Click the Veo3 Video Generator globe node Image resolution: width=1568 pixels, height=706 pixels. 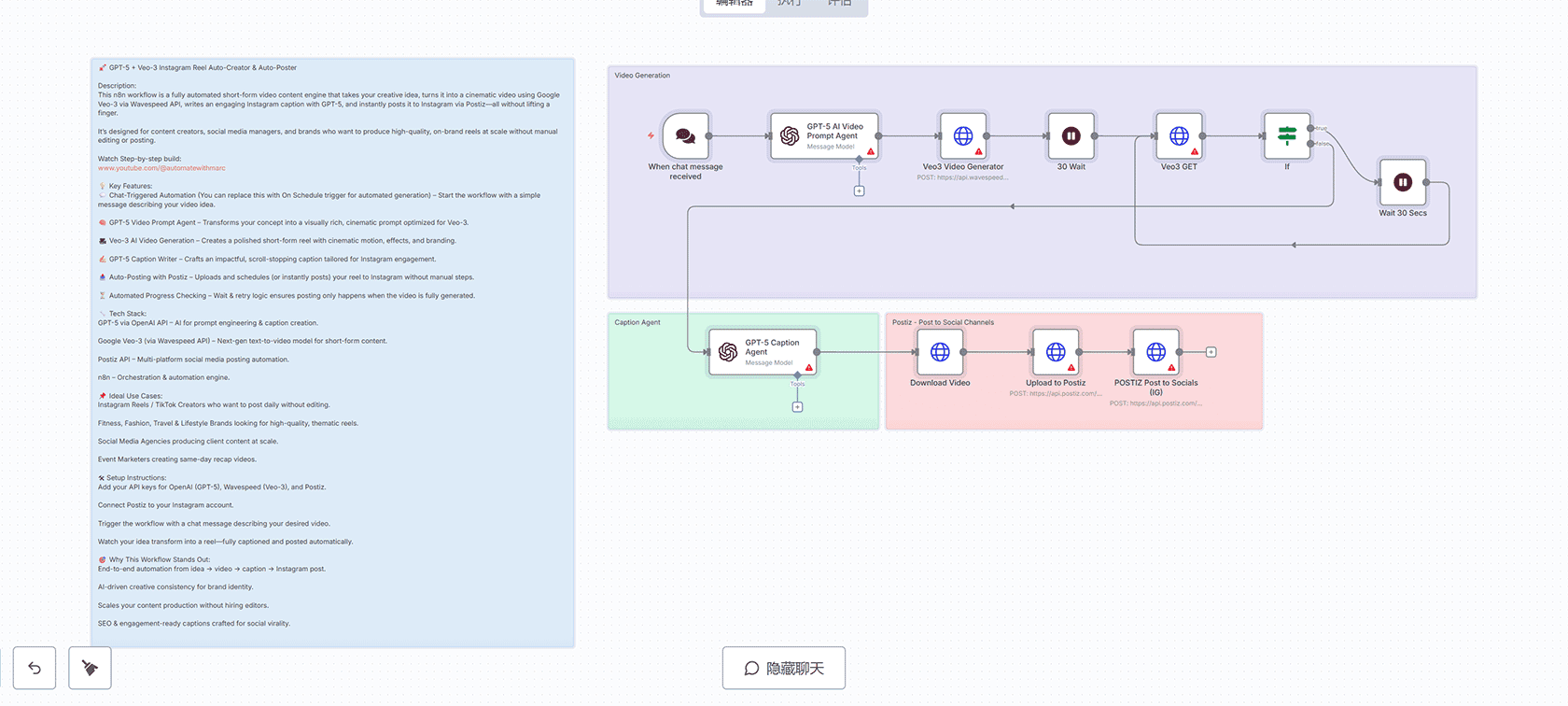click(963, 136)
